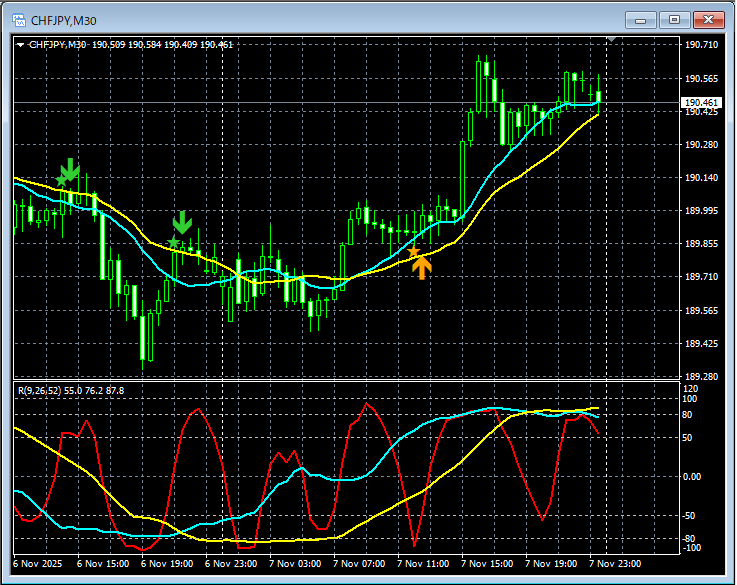This screenshot has height=585, width=737.
Task: Click the 7 Nov 23:00 time axis label
Action: (614, 563)
